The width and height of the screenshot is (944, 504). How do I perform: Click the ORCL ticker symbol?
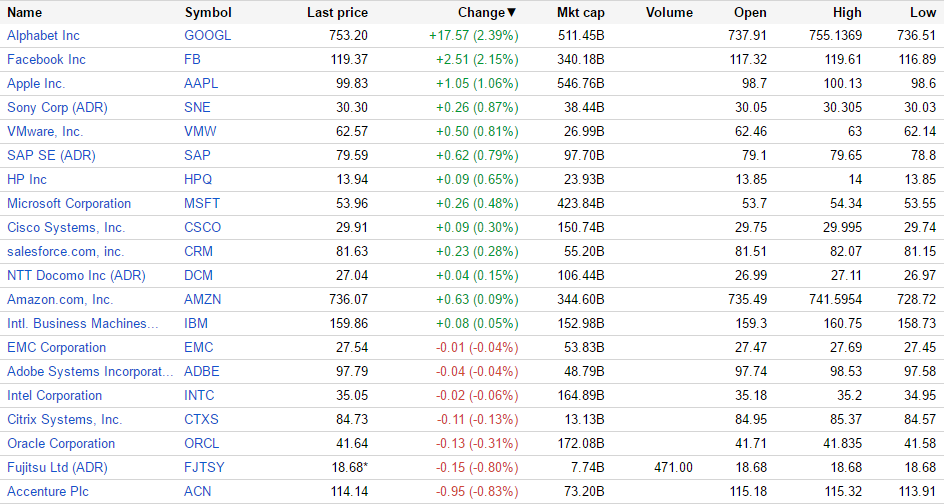point(202,443)
